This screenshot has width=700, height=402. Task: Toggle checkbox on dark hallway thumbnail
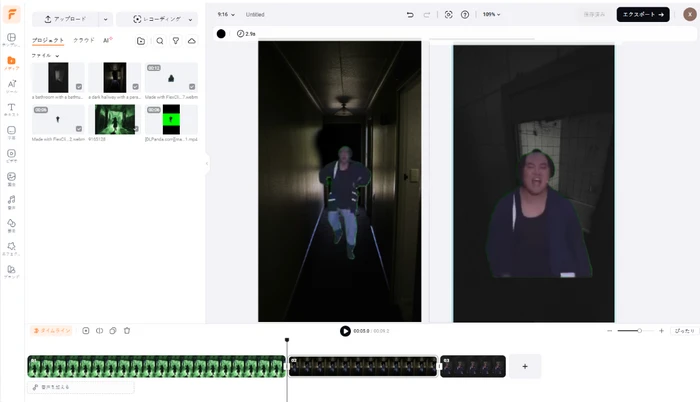135,87
